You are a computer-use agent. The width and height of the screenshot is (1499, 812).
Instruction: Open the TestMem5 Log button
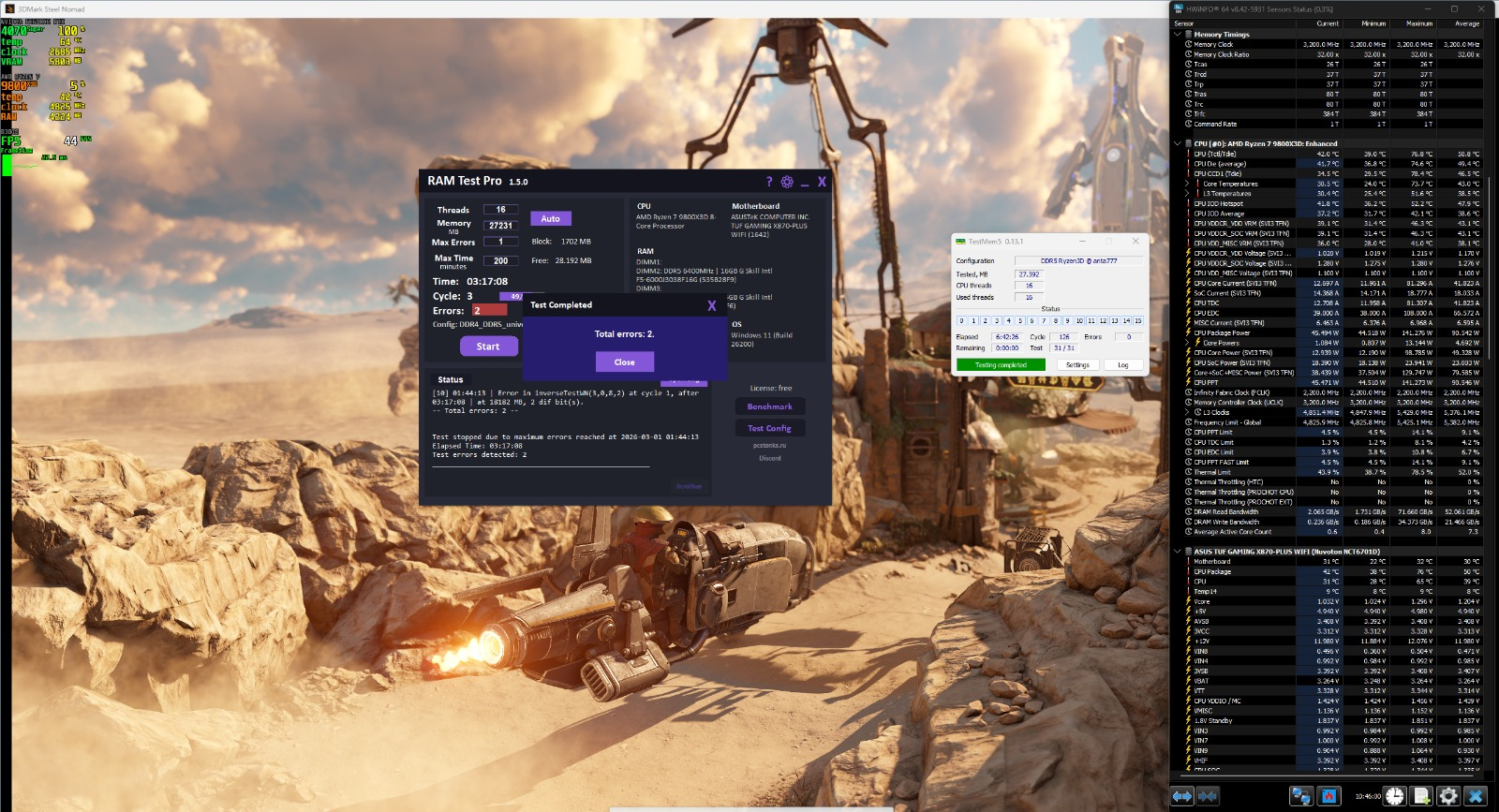point(1123,365)
